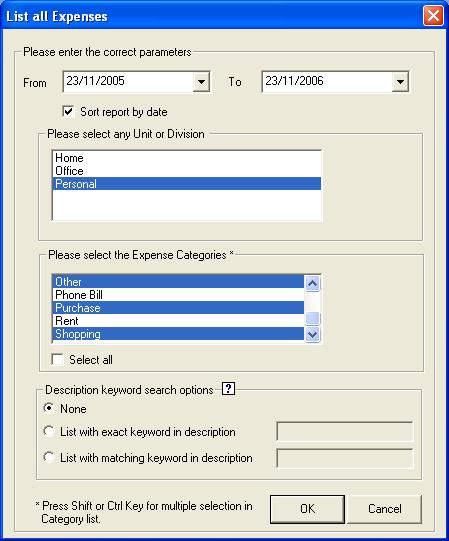Click category list scroll down arrow

[312, 334]
